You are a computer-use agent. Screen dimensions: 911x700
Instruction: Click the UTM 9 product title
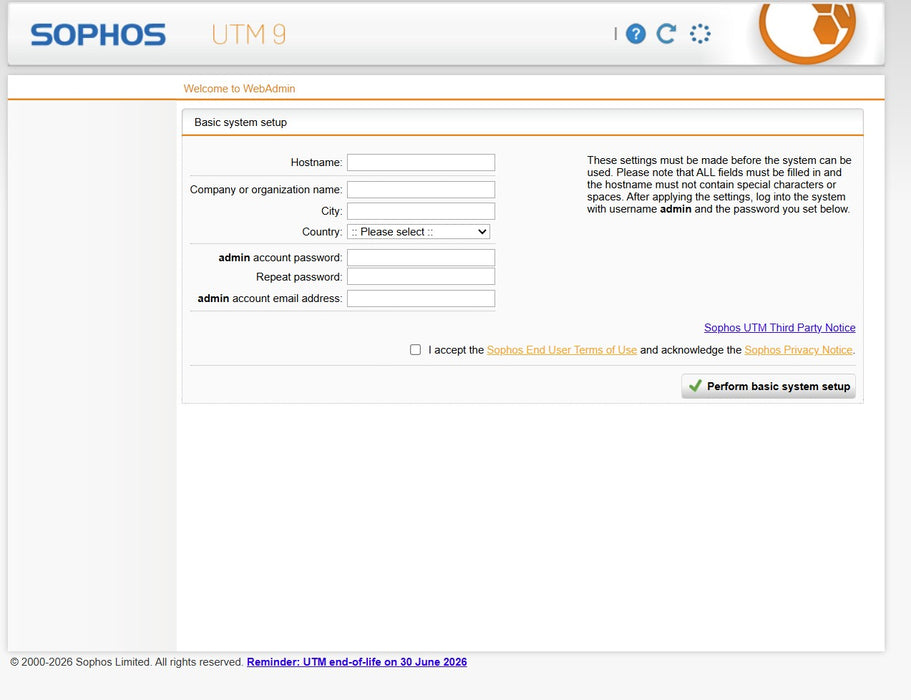(x=249, y=35)
